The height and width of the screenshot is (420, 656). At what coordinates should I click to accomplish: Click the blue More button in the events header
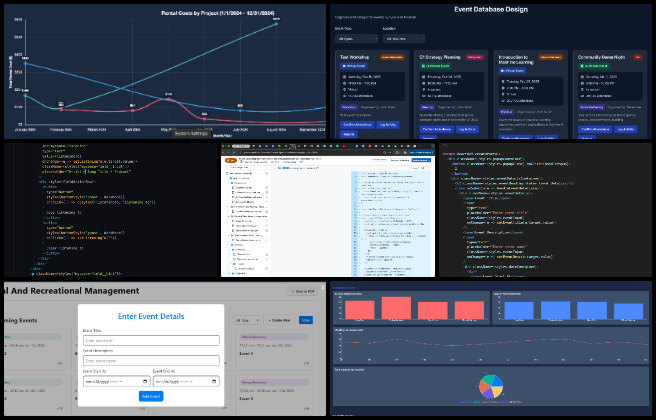coord(306,320)
